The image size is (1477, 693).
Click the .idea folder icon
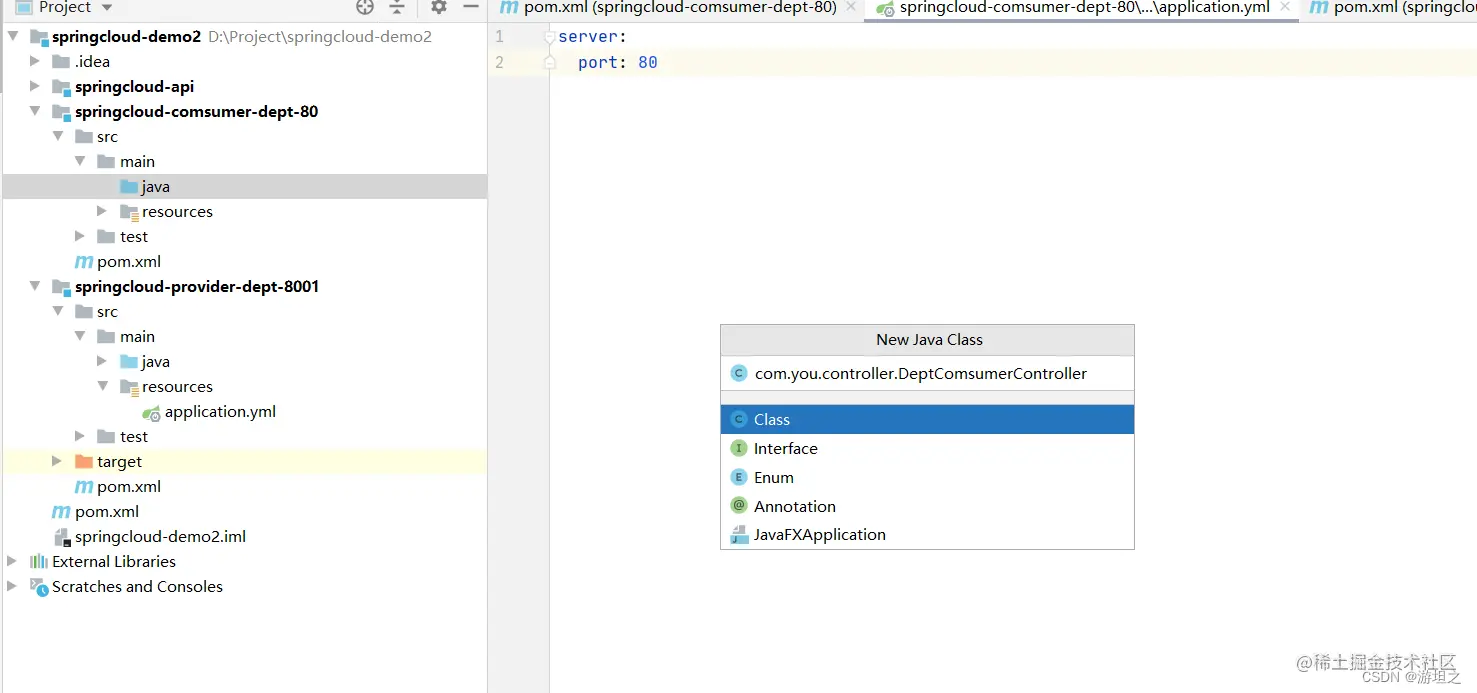coord(61,62)
